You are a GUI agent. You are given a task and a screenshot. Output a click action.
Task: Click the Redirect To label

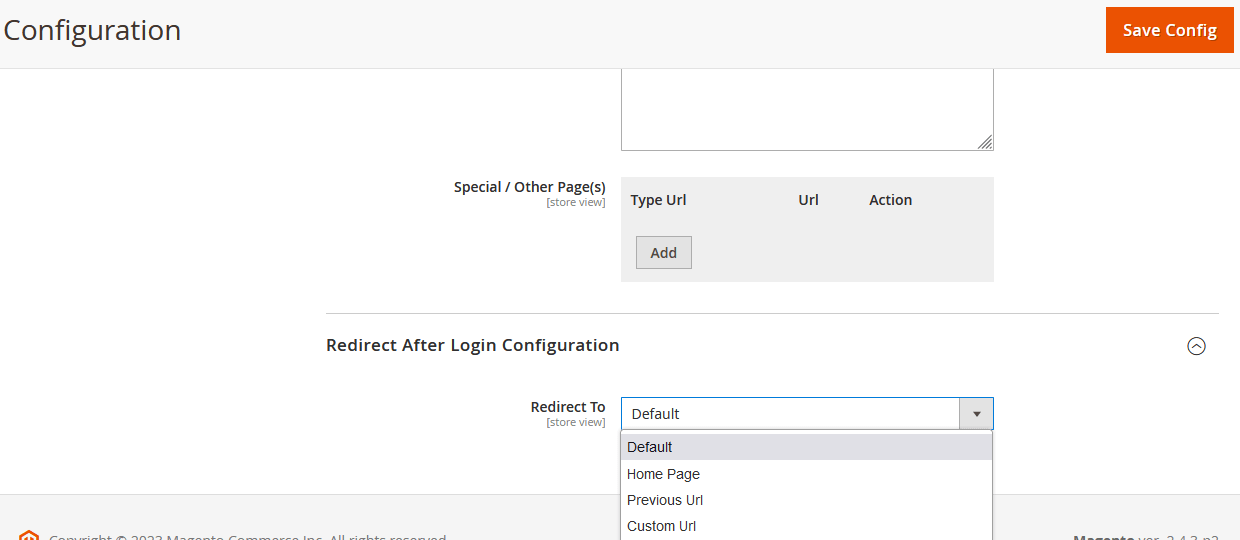[x=568, y=407]
